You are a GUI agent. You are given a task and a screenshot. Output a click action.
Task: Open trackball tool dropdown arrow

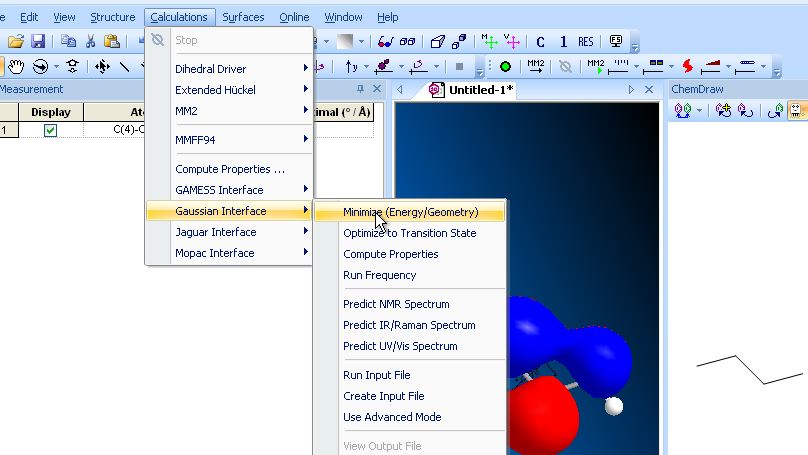(x=56, y=67)
